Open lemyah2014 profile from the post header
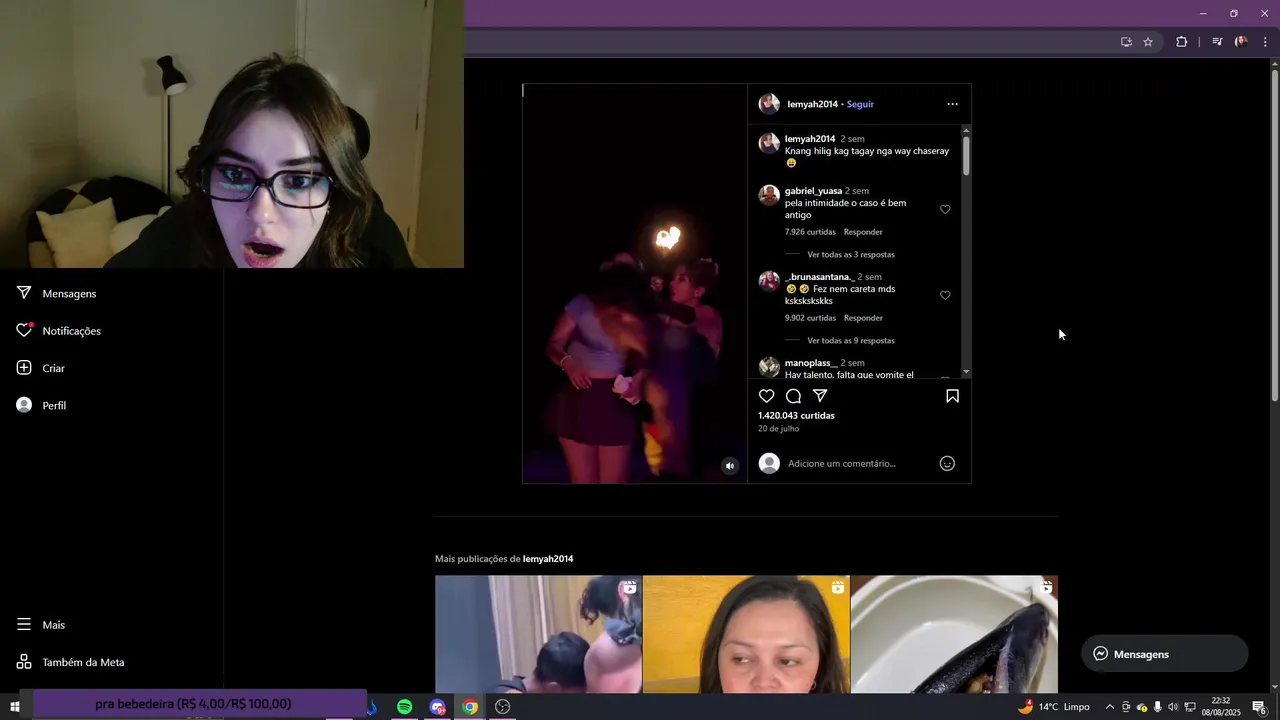The image size is (1280, 720). point(812,104)
